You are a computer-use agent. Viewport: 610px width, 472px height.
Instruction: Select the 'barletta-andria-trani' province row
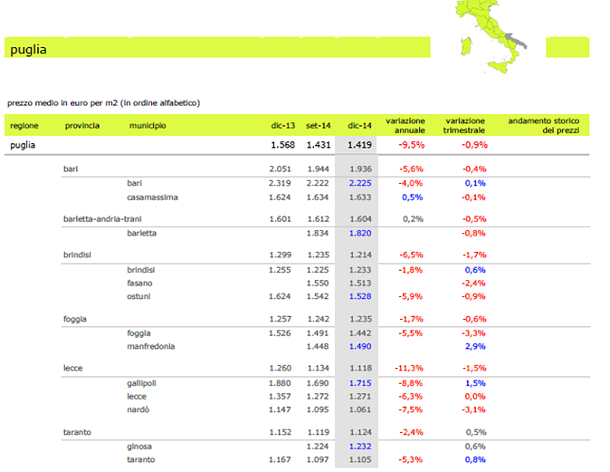pos(102,219)
